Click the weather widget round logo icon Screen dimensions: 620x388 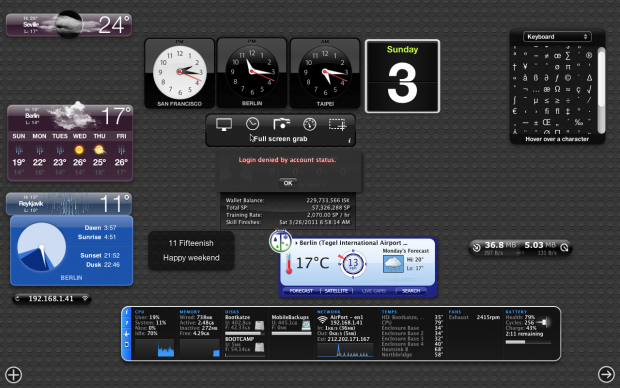(280, 241)
